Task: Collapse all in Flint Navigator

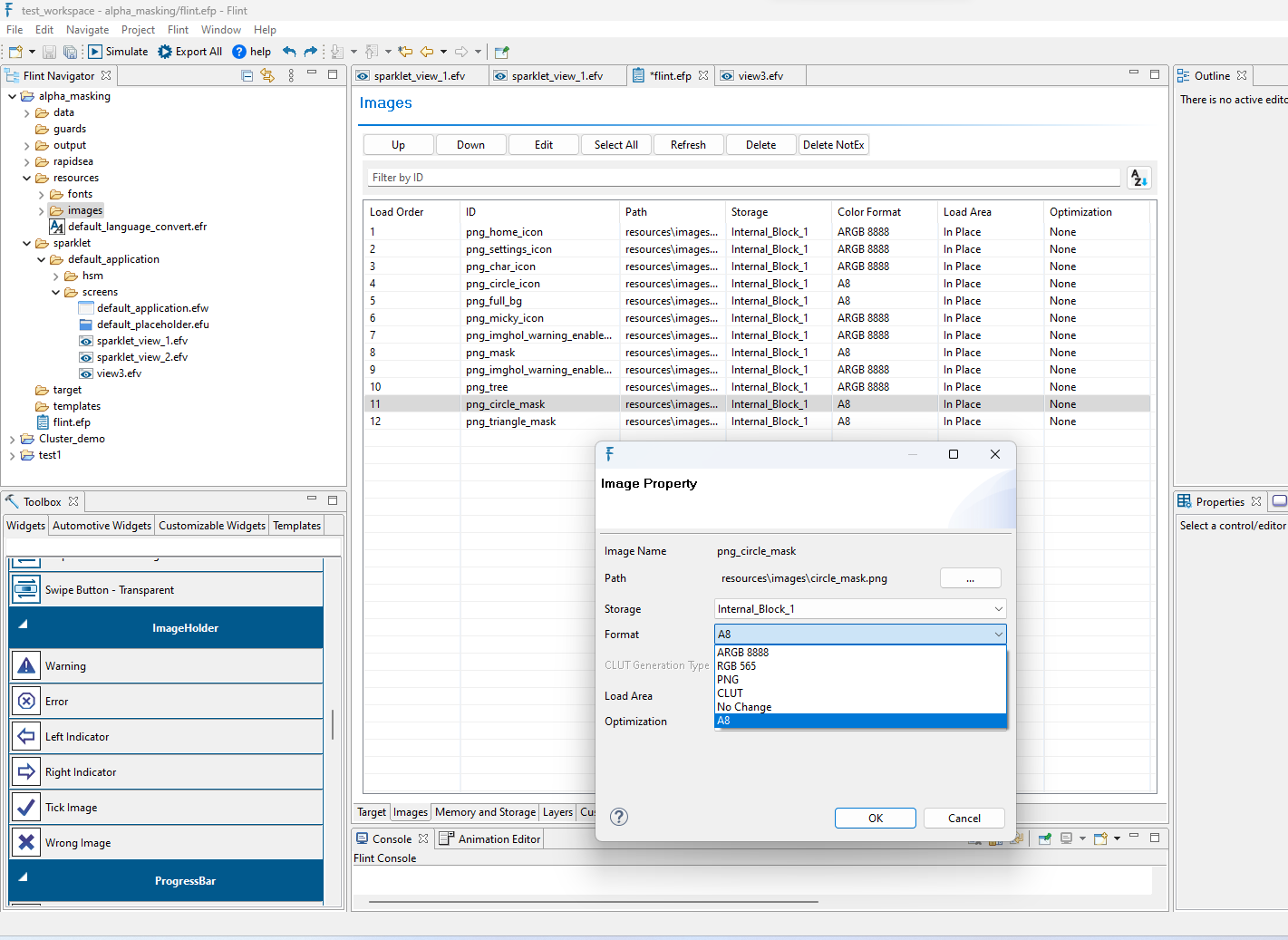Action: (247, 76)
